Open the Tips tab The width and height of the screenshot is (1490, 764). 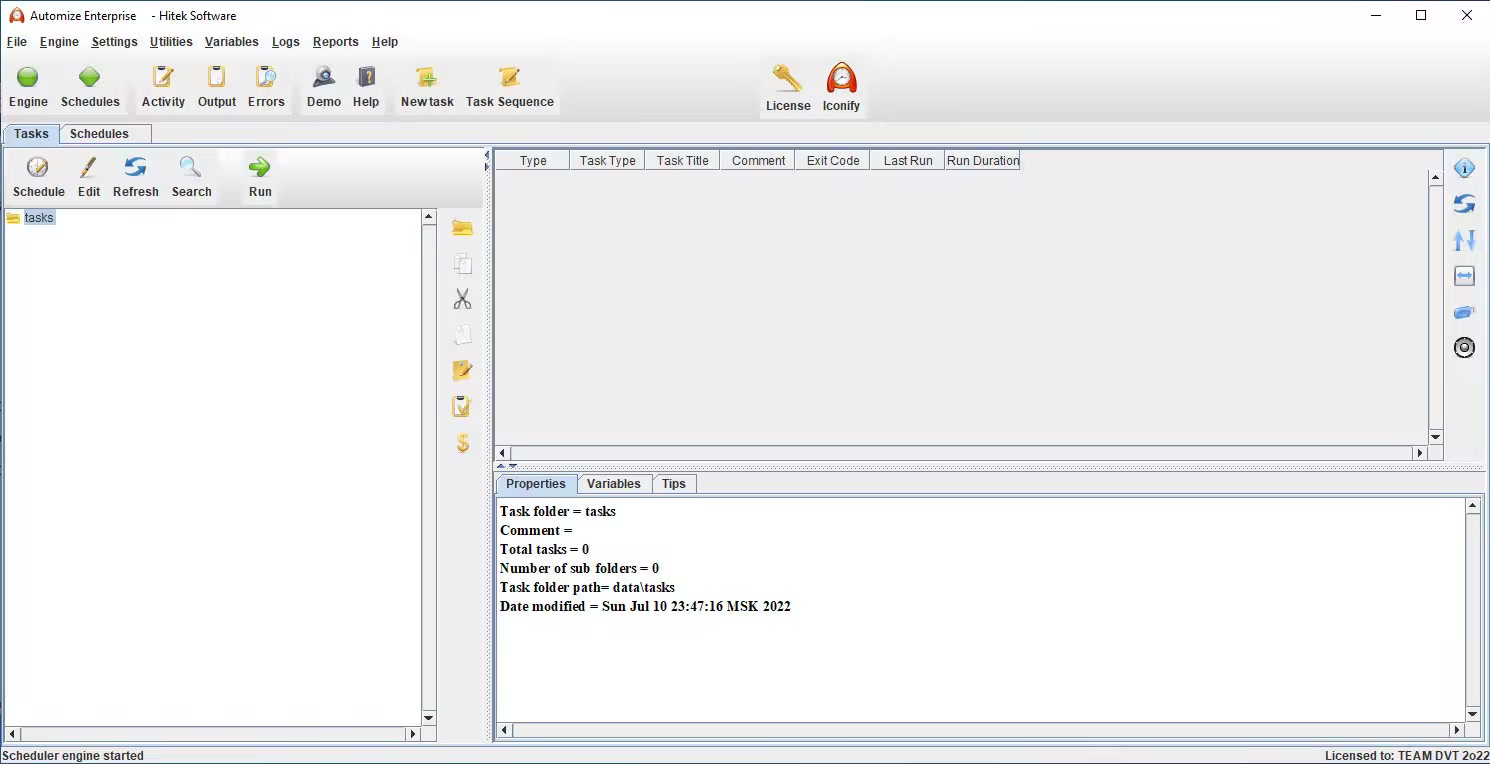(x=674, y=484)
